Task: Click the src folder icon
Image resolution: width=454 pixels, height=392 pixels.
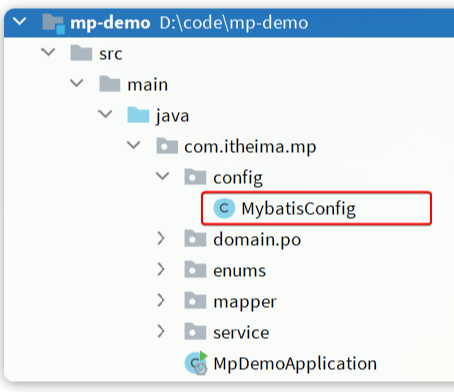Action: (81, 53)
